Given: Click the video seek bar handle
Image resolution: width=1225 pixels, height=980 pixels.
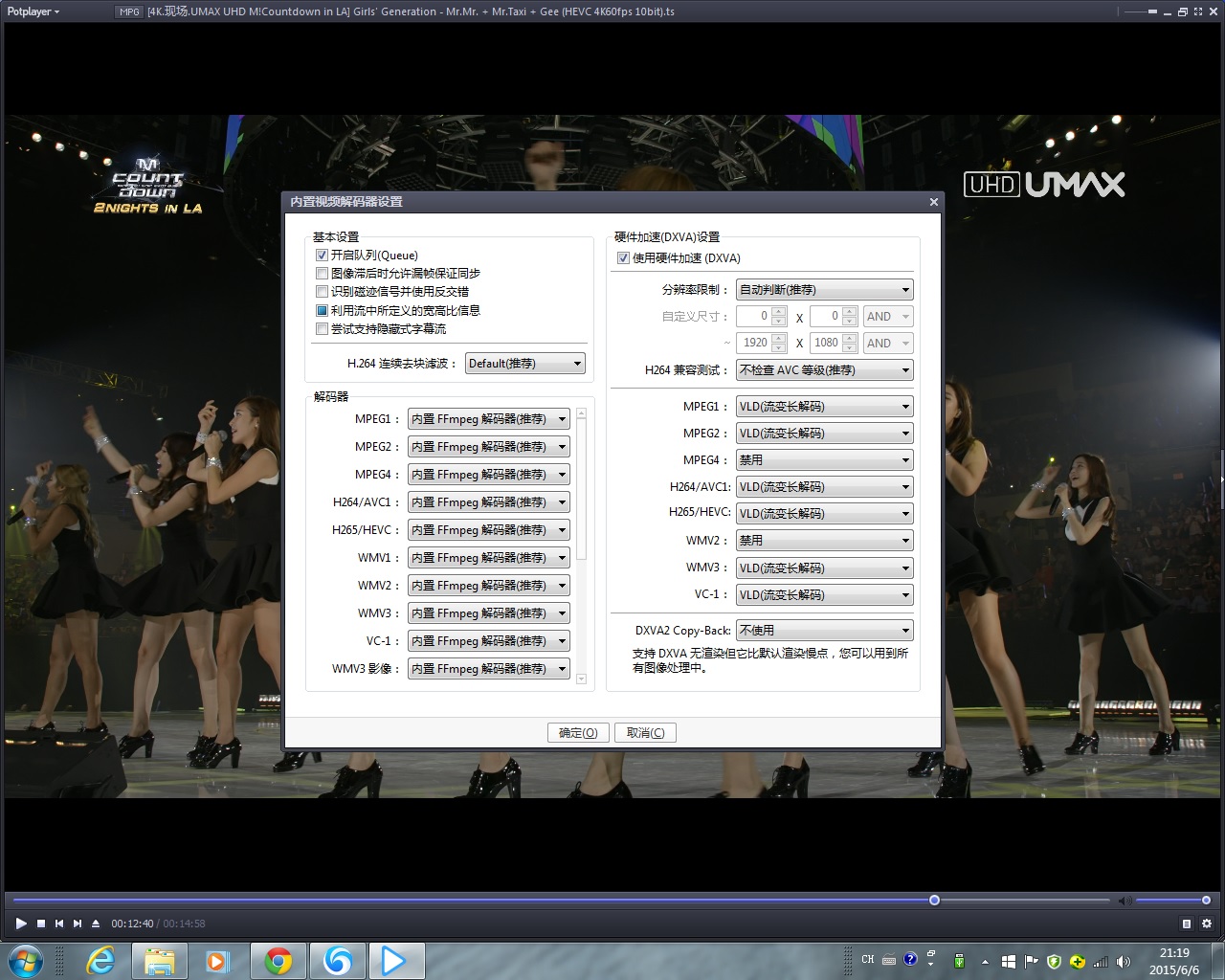Looking at the screenshot, I should [x=934, y=901].
